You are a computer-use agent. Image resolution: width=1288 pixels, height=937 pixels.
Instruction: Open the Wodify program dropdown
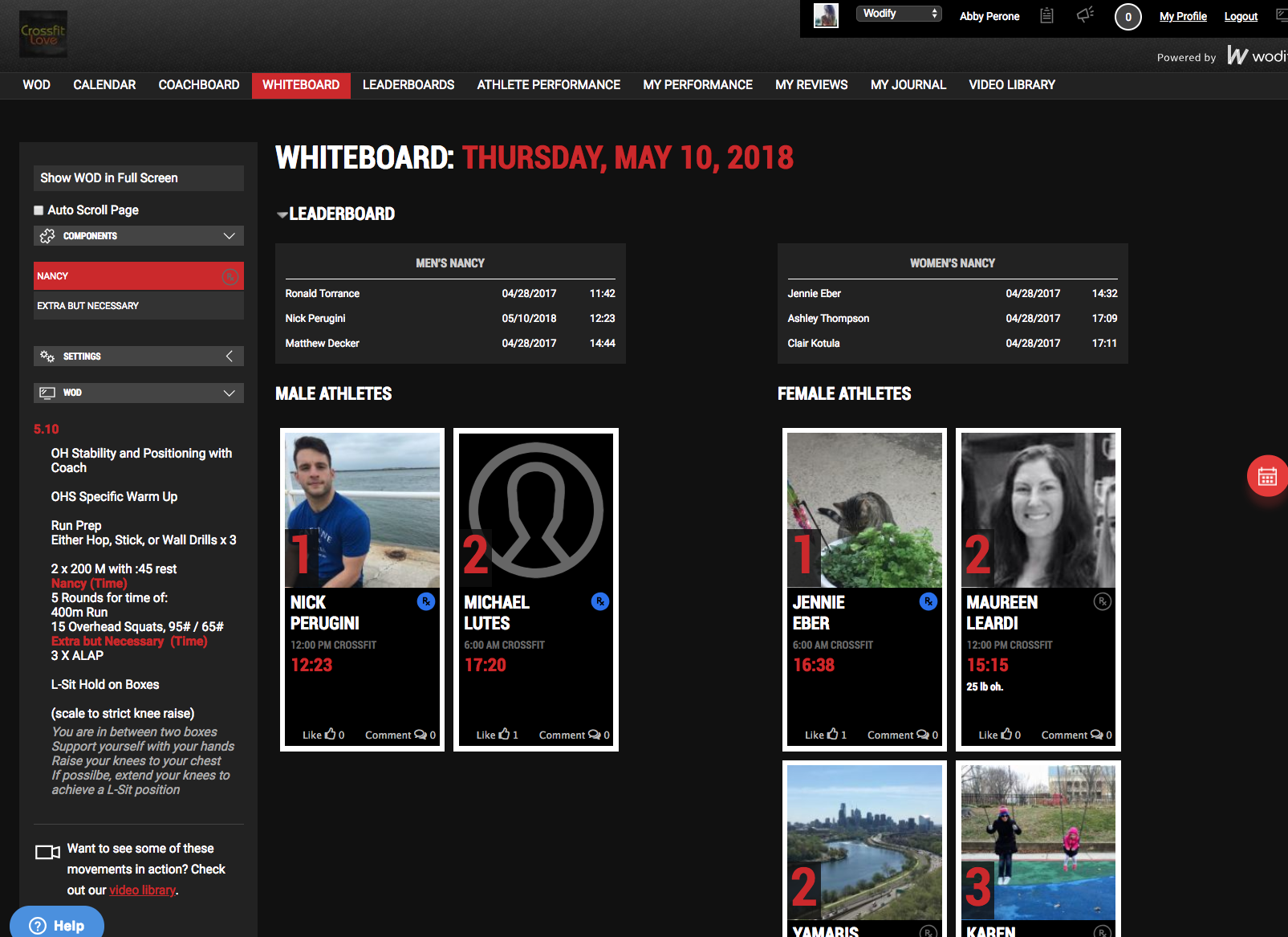pyautogui.click(x=899, y=14)
